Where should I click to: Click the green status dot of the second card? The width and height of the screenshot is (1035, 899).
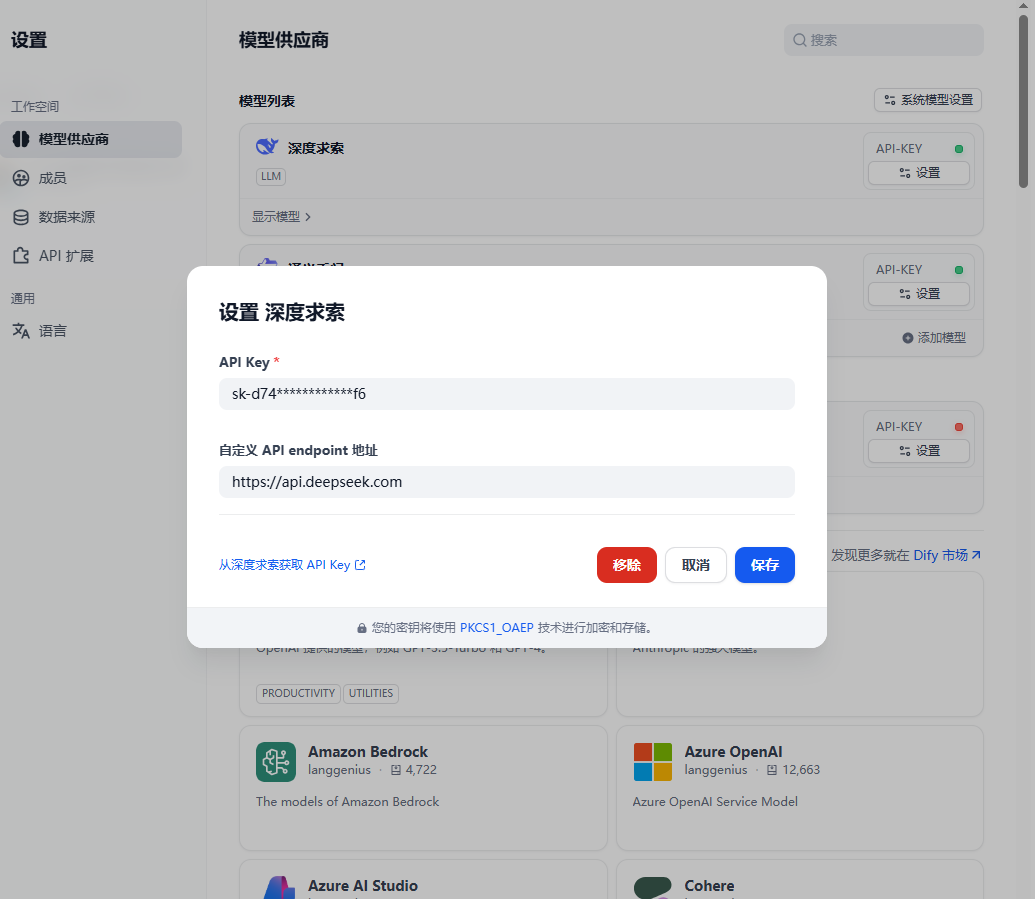point(959,270)
